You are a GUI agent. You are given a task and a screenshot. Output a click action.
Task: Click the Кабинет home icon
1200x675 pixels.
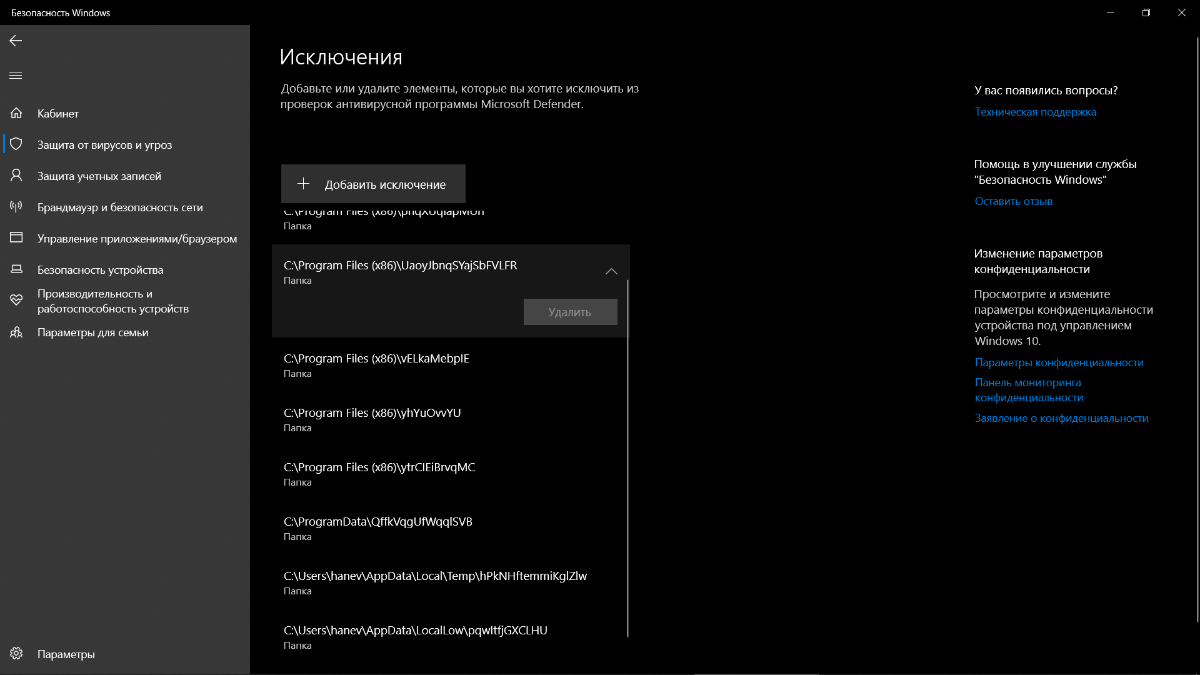15,113
